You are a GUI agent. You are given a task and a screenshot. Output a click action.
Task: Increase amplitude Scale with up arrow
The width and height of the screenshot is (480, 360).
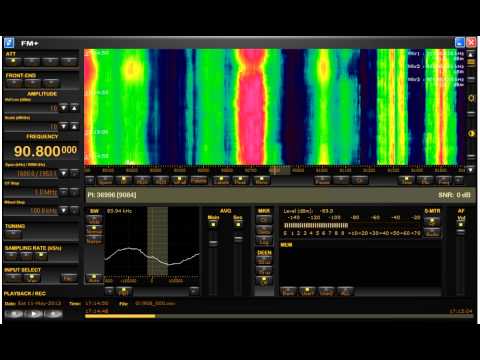74,126
